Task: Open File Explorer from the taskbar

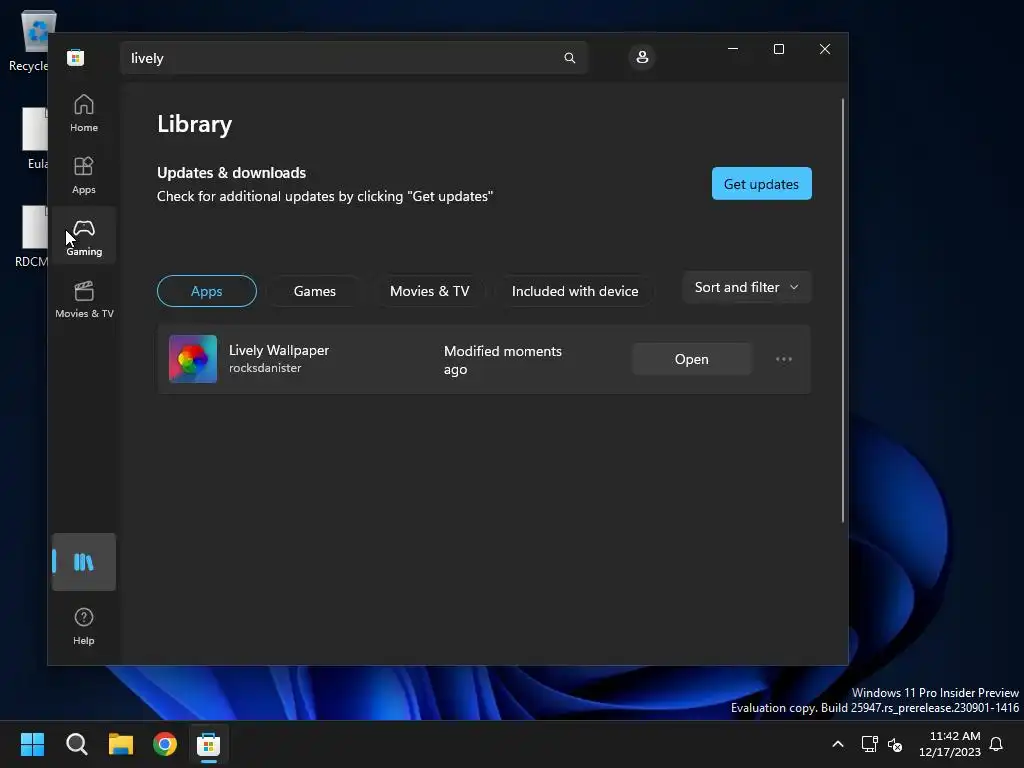Action: click(x=121, y=744)
